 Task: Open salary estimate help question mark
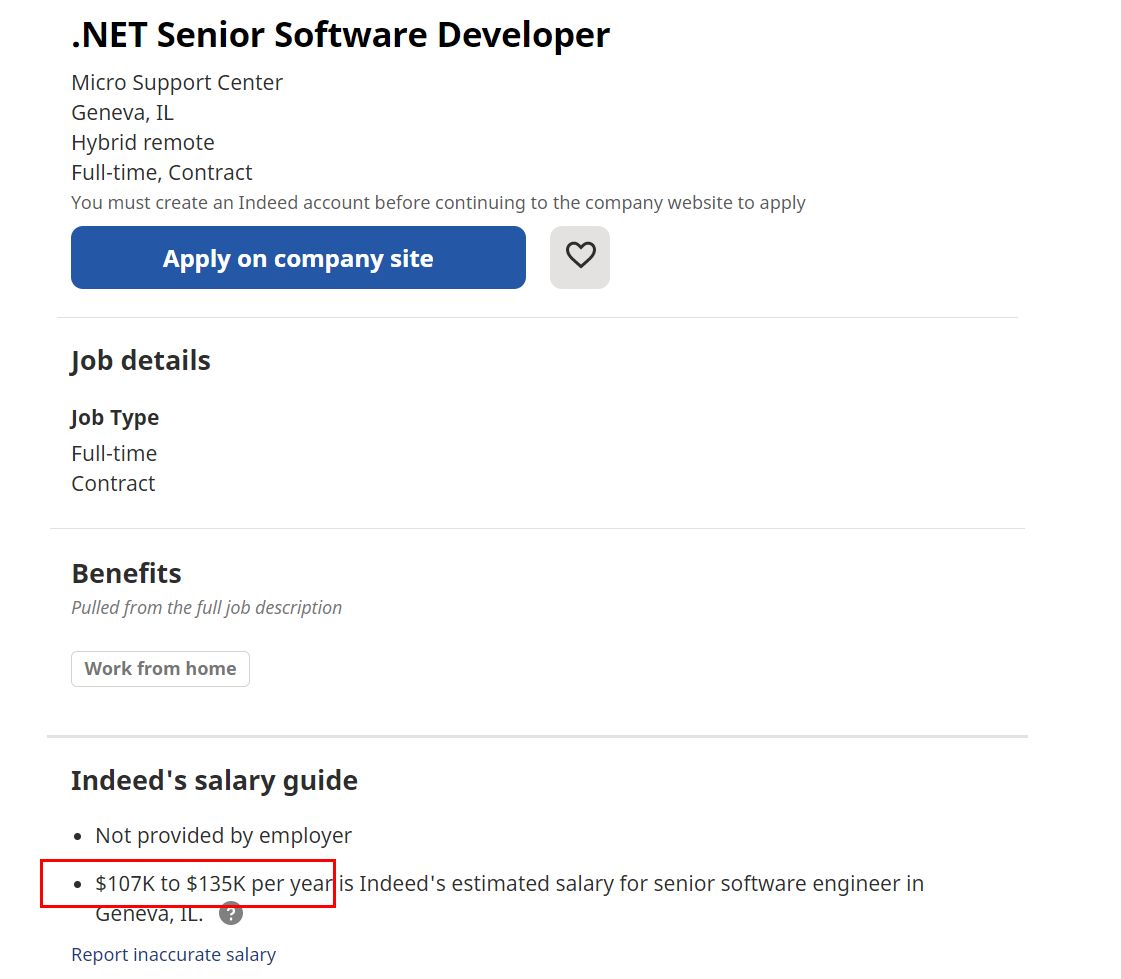click(x=231, y=913)
